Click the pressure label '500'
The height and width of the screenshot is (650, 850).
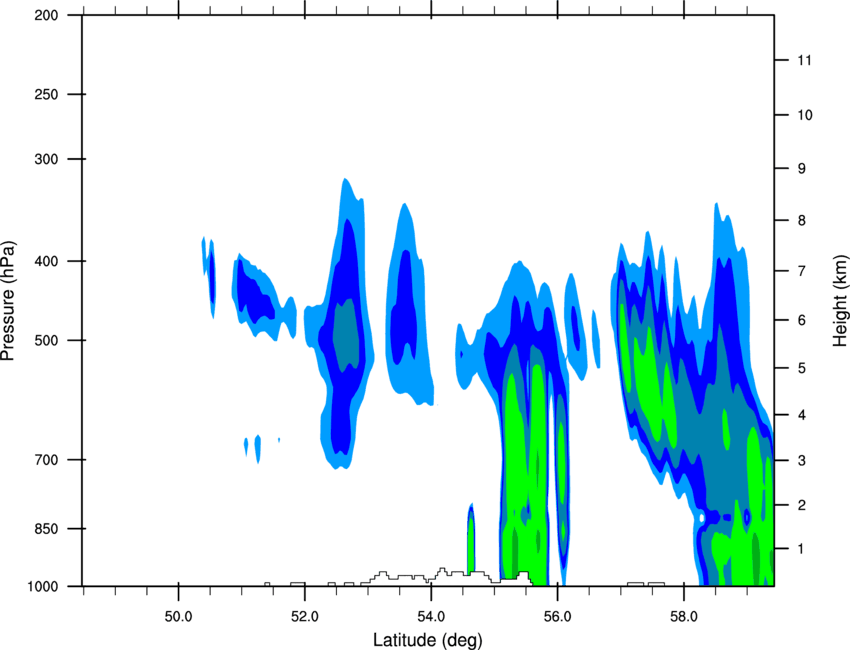(47, 340)
